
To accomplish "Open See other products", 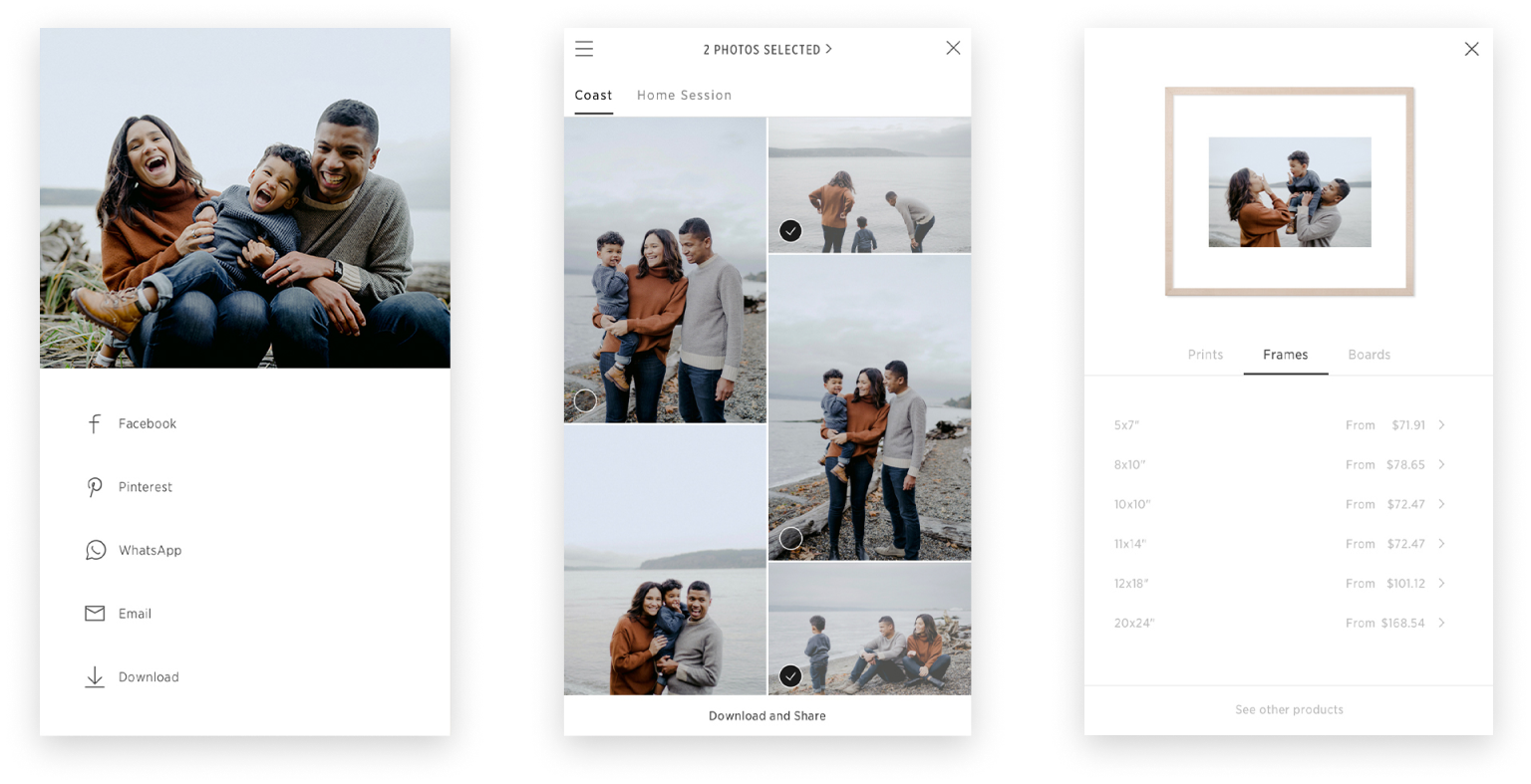I will pos(1289,709).
